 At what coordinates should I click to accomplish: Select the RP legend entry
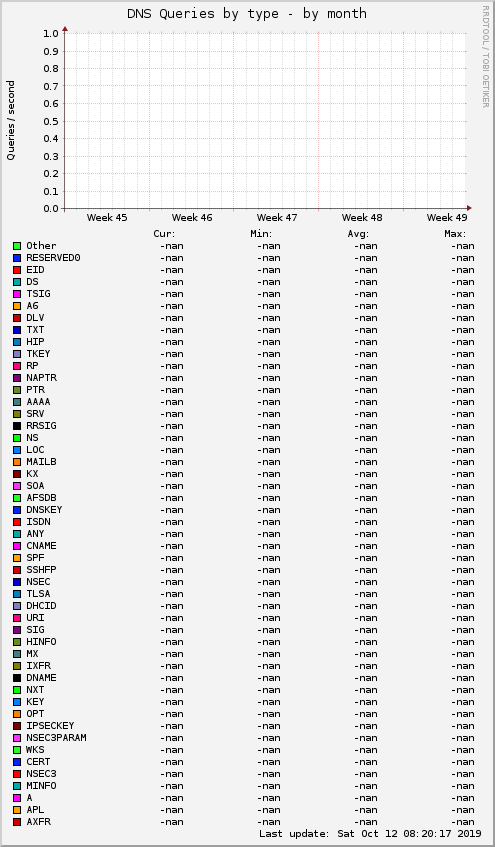(32, 366)
